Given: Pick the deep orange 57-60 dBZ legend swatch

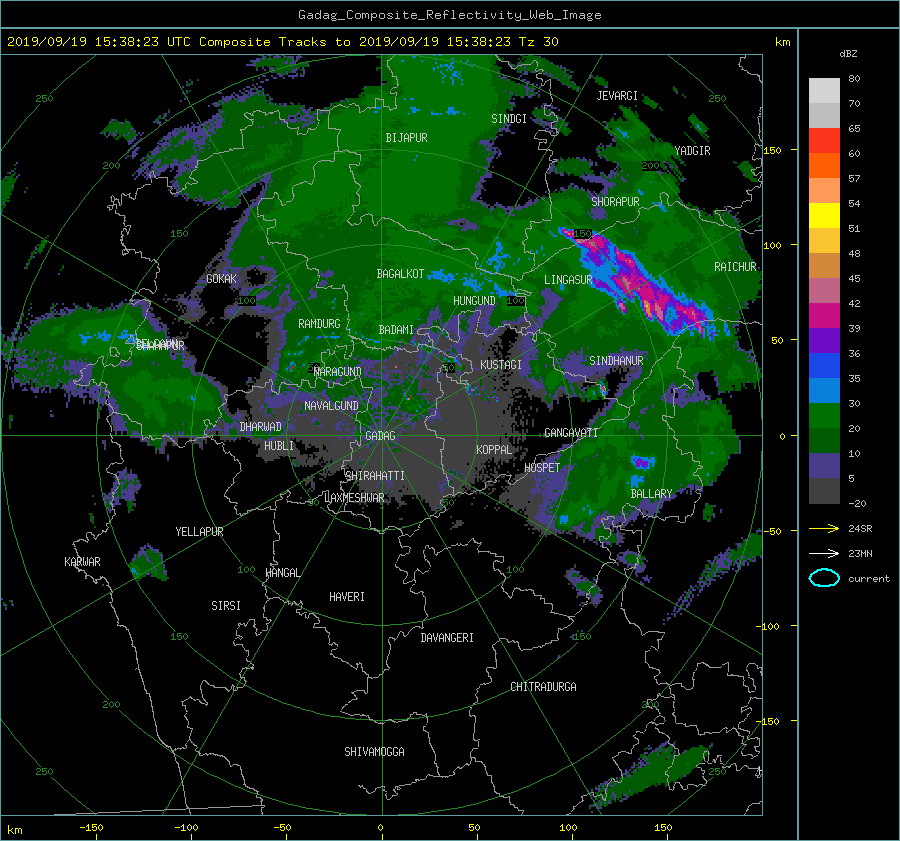Looking at the screenshot, I should coord(824,166).
